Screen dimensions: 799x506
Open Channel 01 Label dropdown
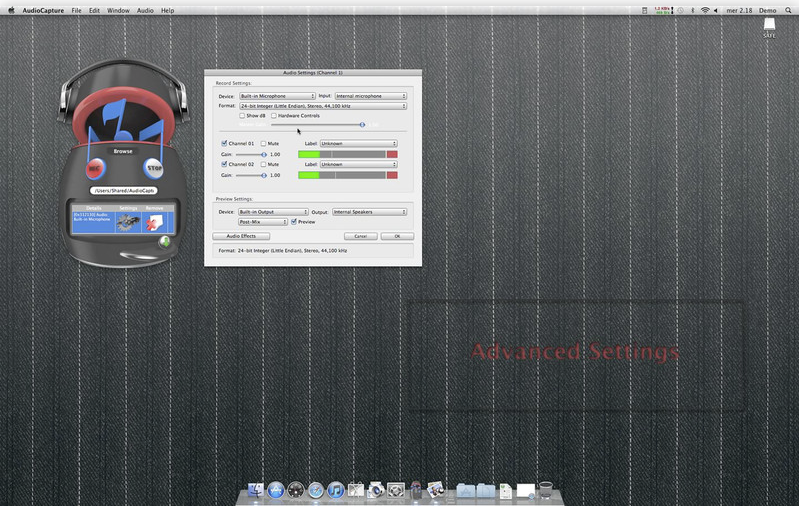pyautogui.click(x=359, y=144)
